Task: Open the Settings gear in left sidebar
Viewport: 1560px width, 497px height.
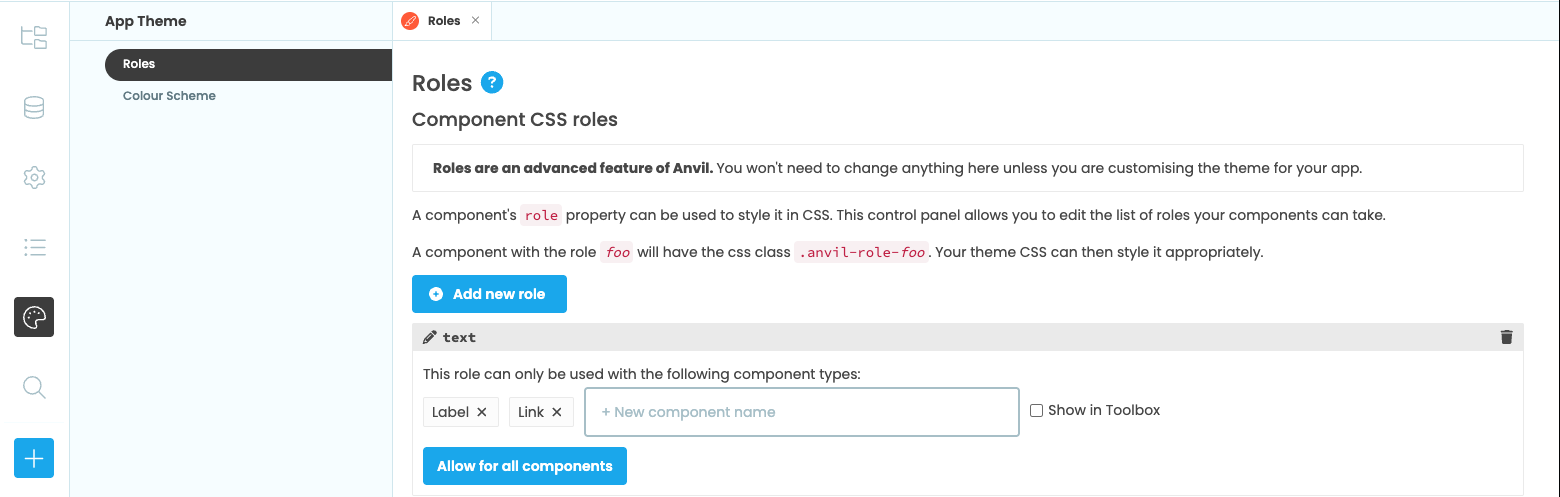Action: [x=34, y=178]
